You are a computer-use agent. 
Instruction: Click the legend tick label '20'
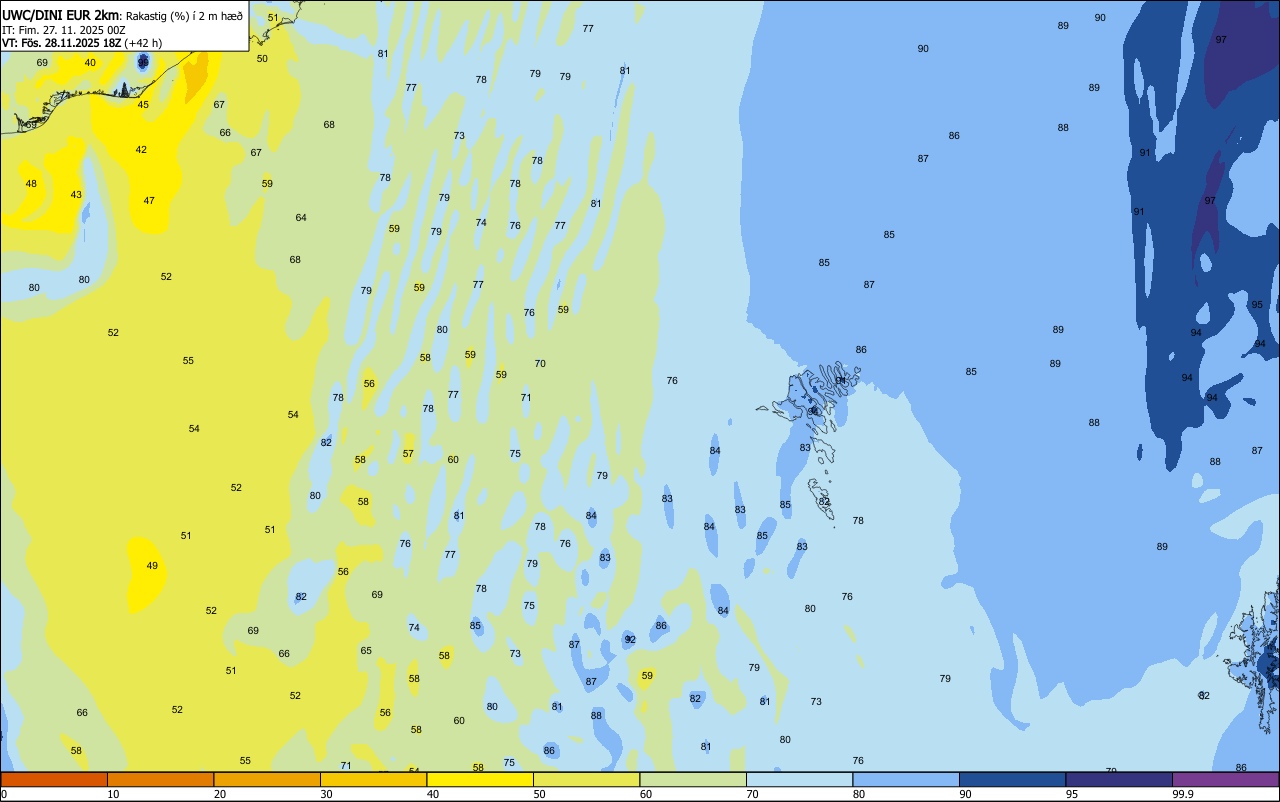(x=220, y=794)
